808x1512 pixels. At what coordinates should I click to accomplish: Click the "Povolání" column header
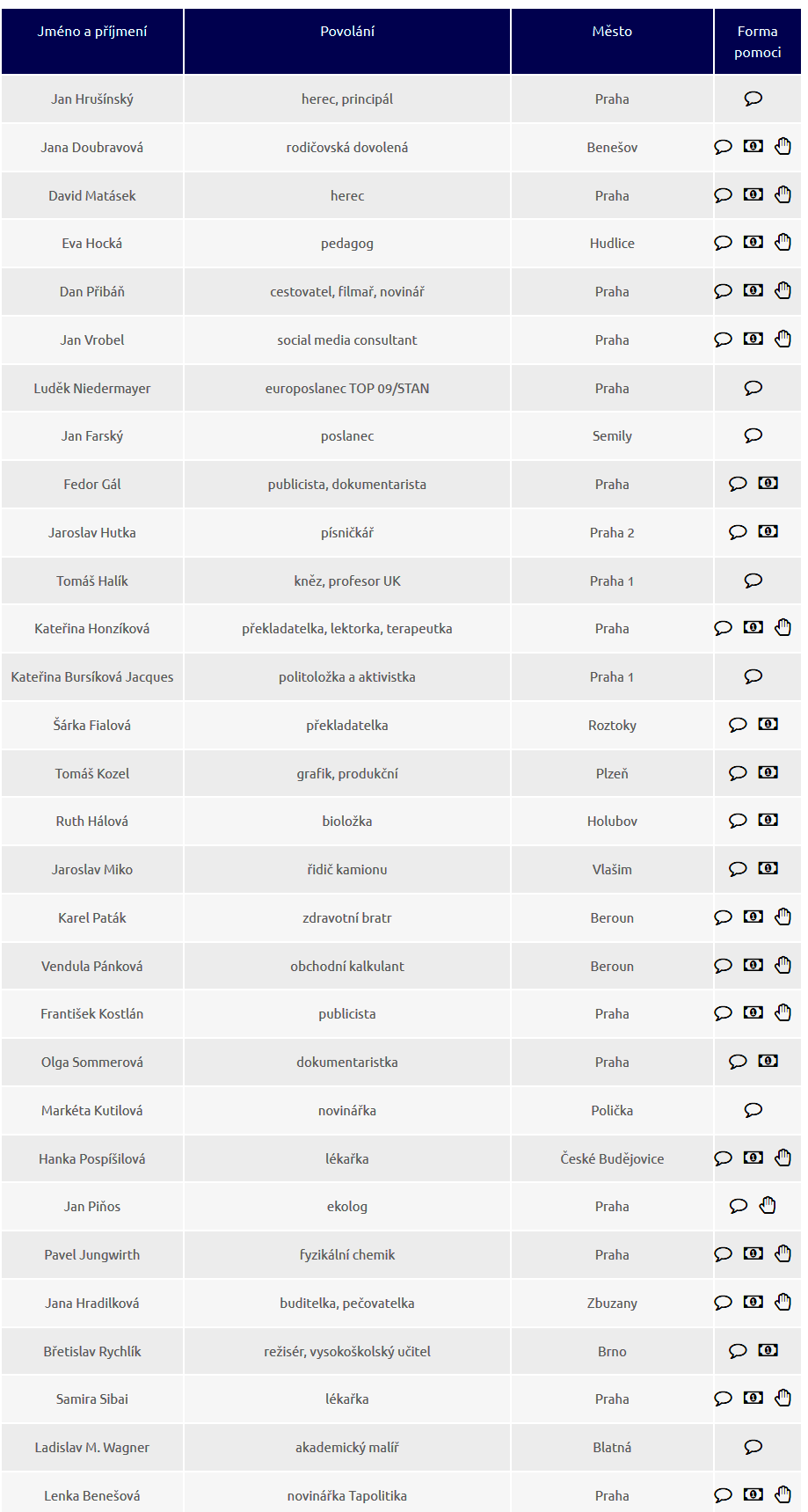coord(347,32)
